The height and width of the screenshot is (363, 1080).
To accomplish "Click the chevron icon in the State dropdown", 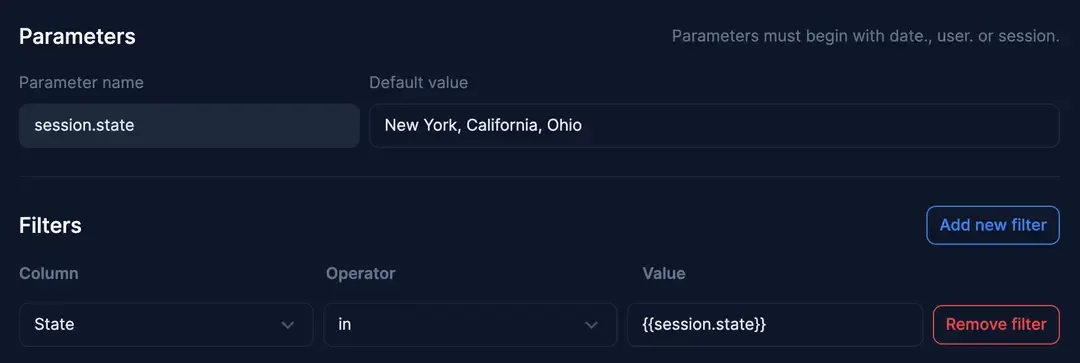I will [x=288, y=325].
